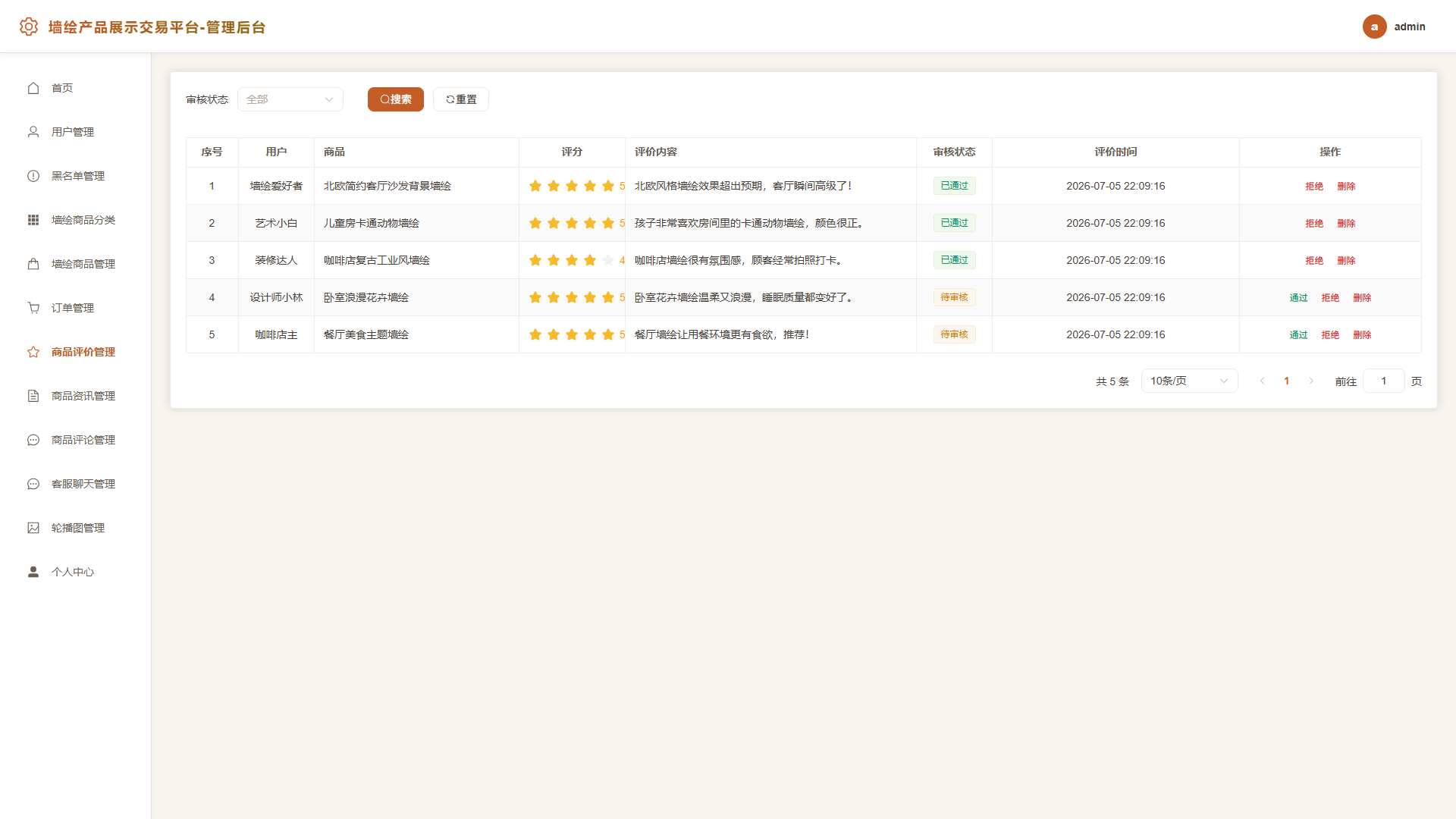Click product 餐厅美食主题墙绘
The width and height of the screenshot is (1456, 819).
(x=366, y=334)
